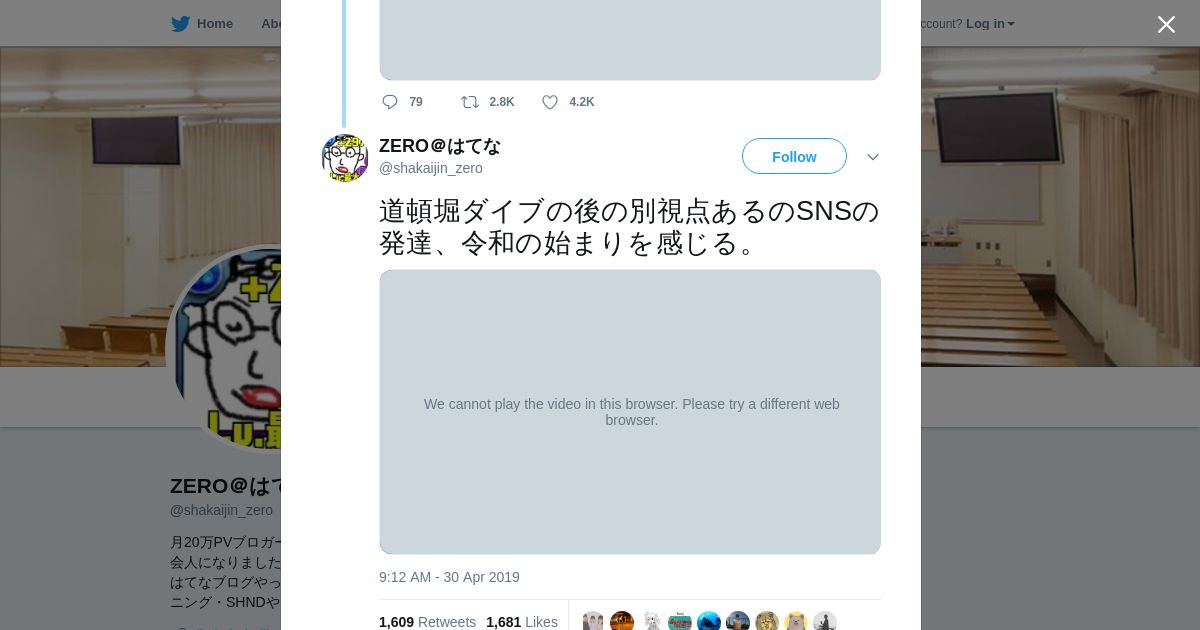Viewport: 1200px width, 630px height.
Task: Click the reply icon with 79 replies
Action: 390,102
